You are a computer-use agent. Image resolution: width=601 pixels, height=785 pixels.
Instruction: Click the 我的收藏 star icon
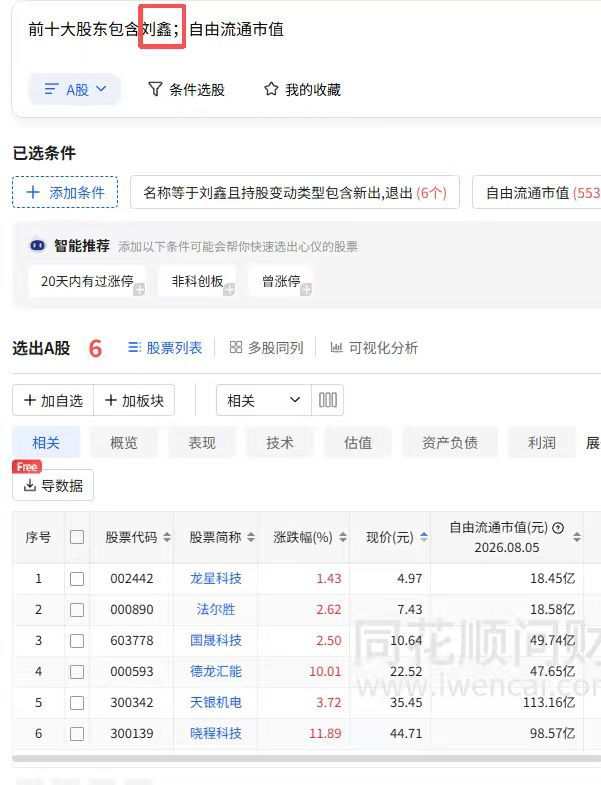pyautogui.click(x=271, y=89)
